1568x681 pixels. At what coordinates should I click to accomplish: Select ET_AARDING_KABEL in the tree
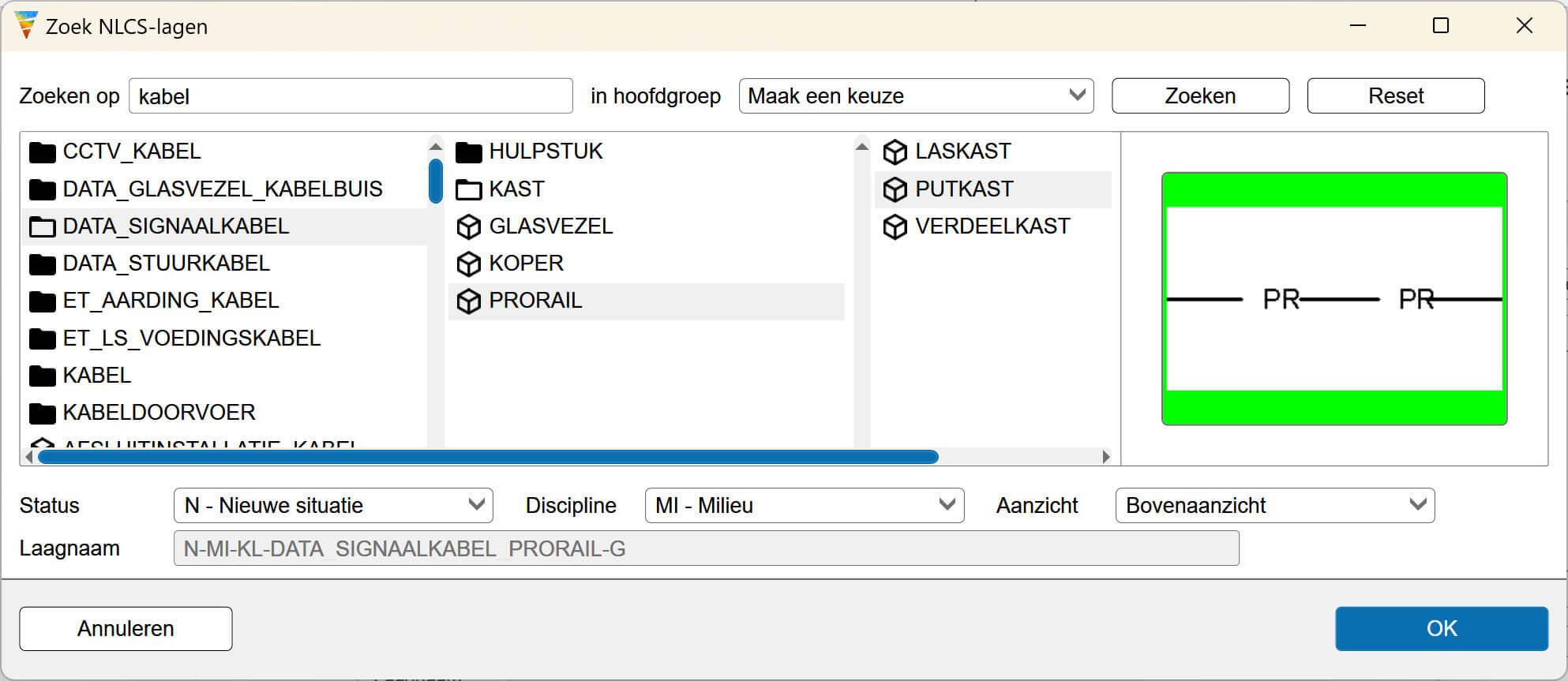(x=171, y=301)
